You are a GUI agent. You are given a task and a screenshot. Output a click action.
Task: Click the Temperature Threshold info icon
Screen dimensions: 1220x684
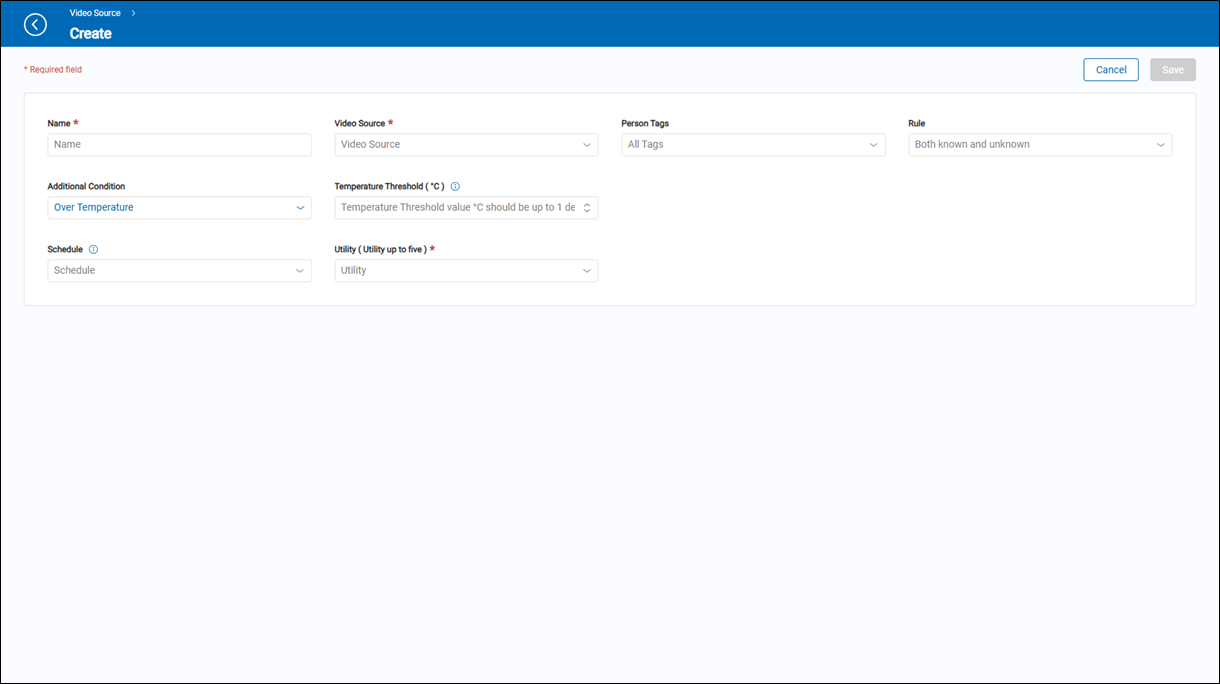coord(455,187)
